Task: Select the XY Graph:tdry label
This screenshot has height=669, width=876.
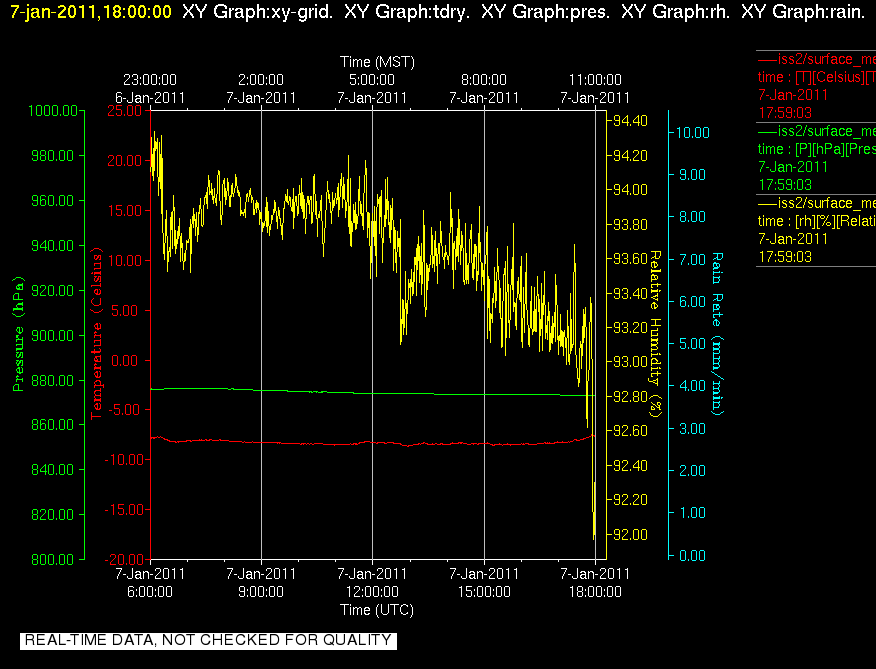Action: (407, 12)
